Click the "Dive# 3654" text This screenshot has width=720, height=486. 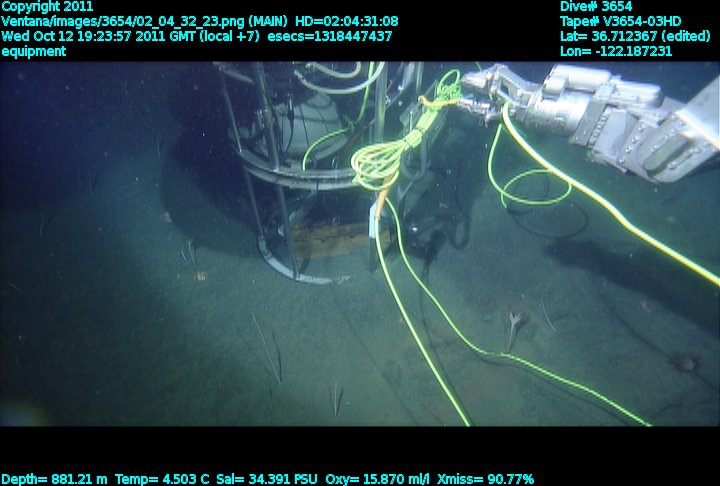tap(596, 6)
